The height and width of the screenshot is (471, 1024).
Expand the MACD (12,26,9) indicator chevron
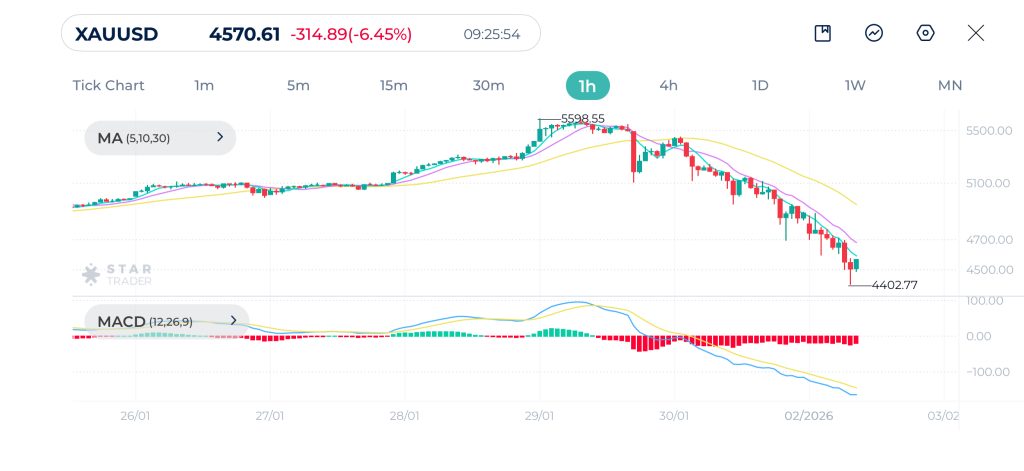pos(234,321)
